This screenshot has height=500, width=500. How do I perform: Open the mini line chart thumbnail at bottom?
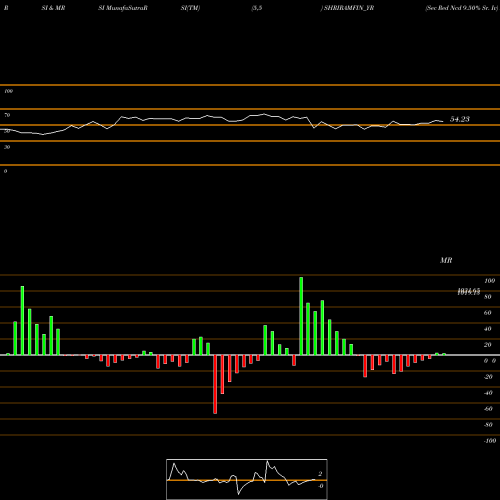click(247, 479)
